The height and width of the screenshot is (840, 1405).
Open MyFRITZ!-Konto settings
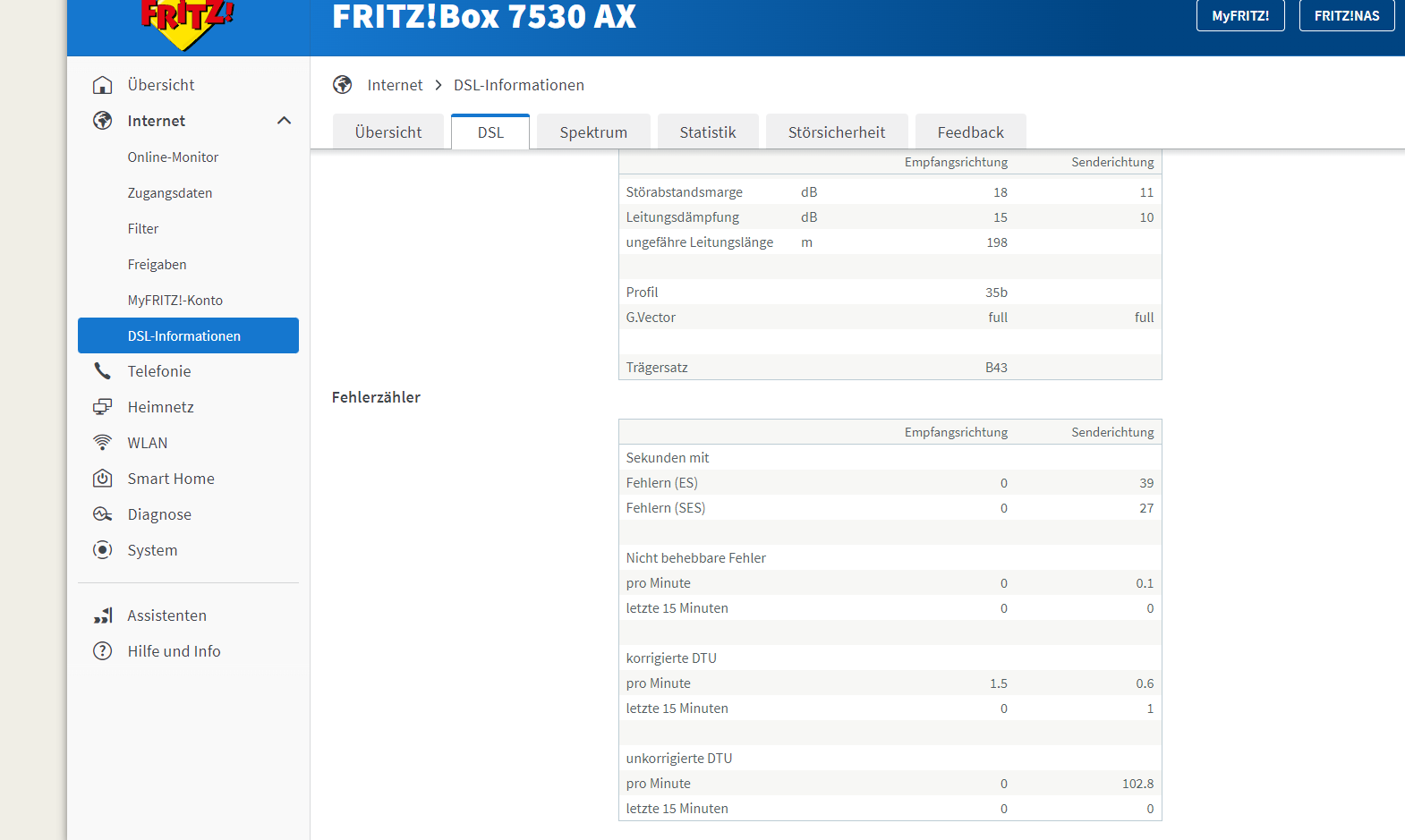point(175,300)
